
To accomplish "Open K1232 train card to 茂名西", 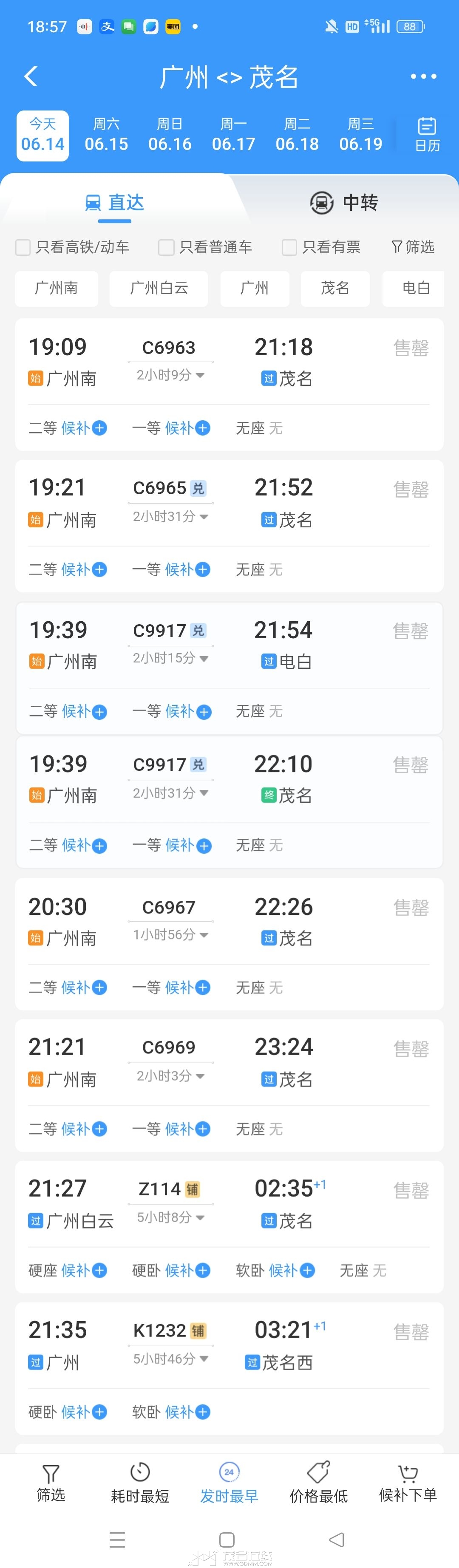I will coord(229,1368).
